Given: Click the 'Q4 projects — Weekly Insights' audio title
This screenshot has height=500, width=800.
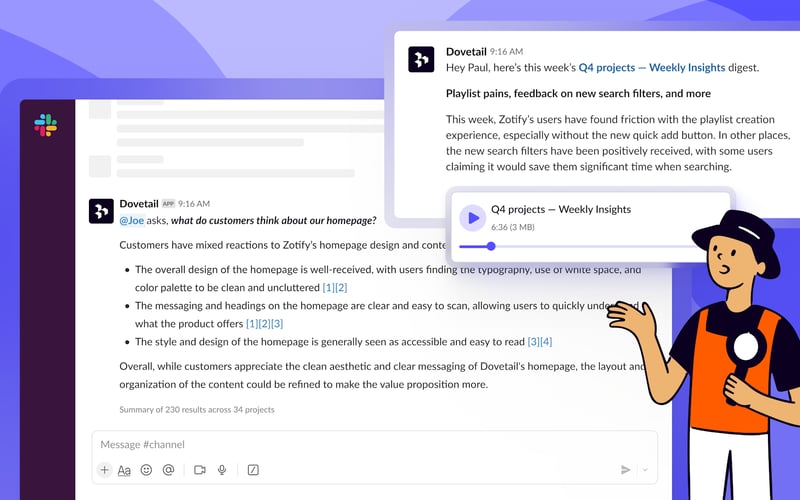Looking at the screenshot, I should 561,209.
